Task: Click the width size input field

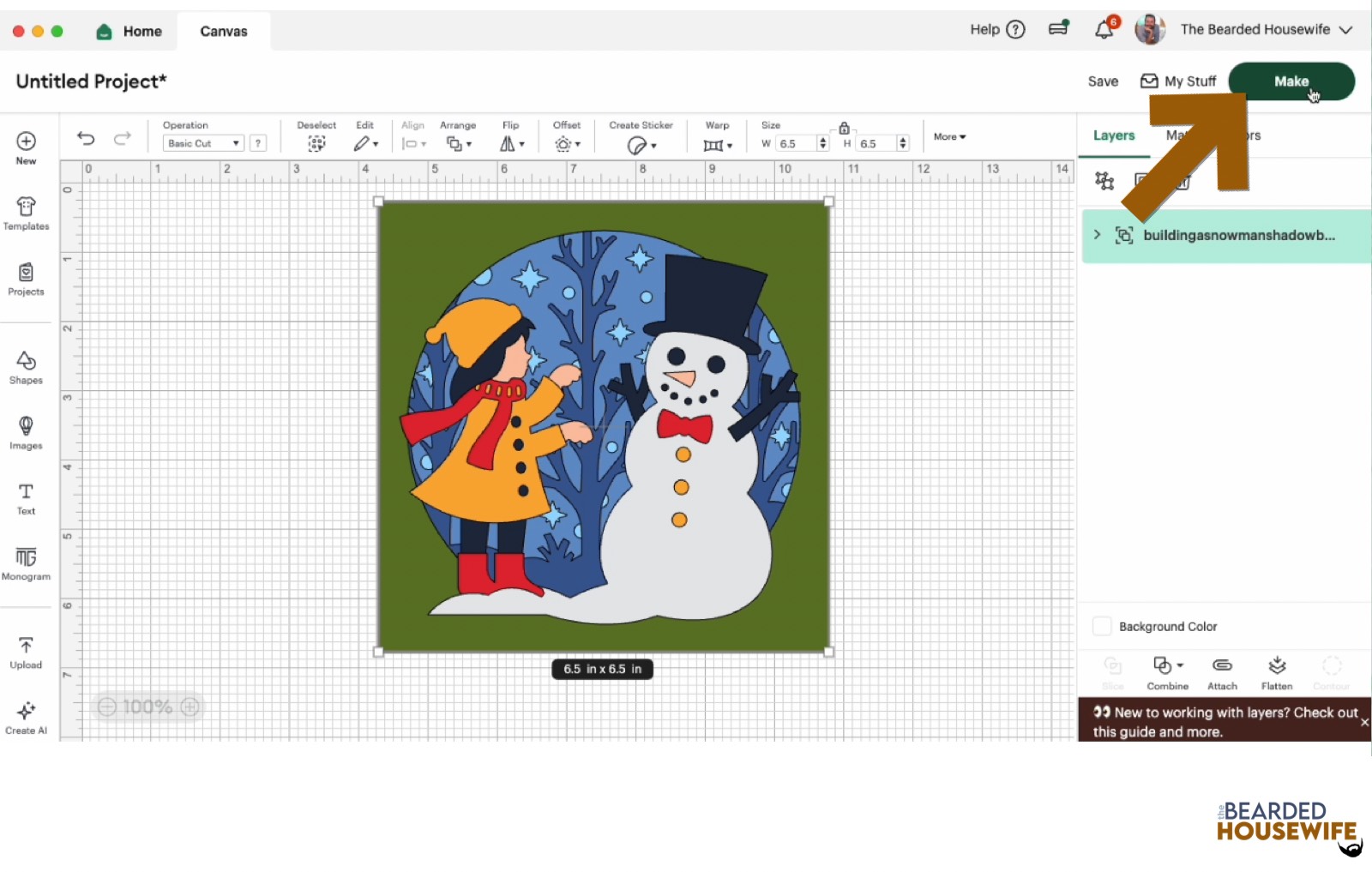Action: 796,144
